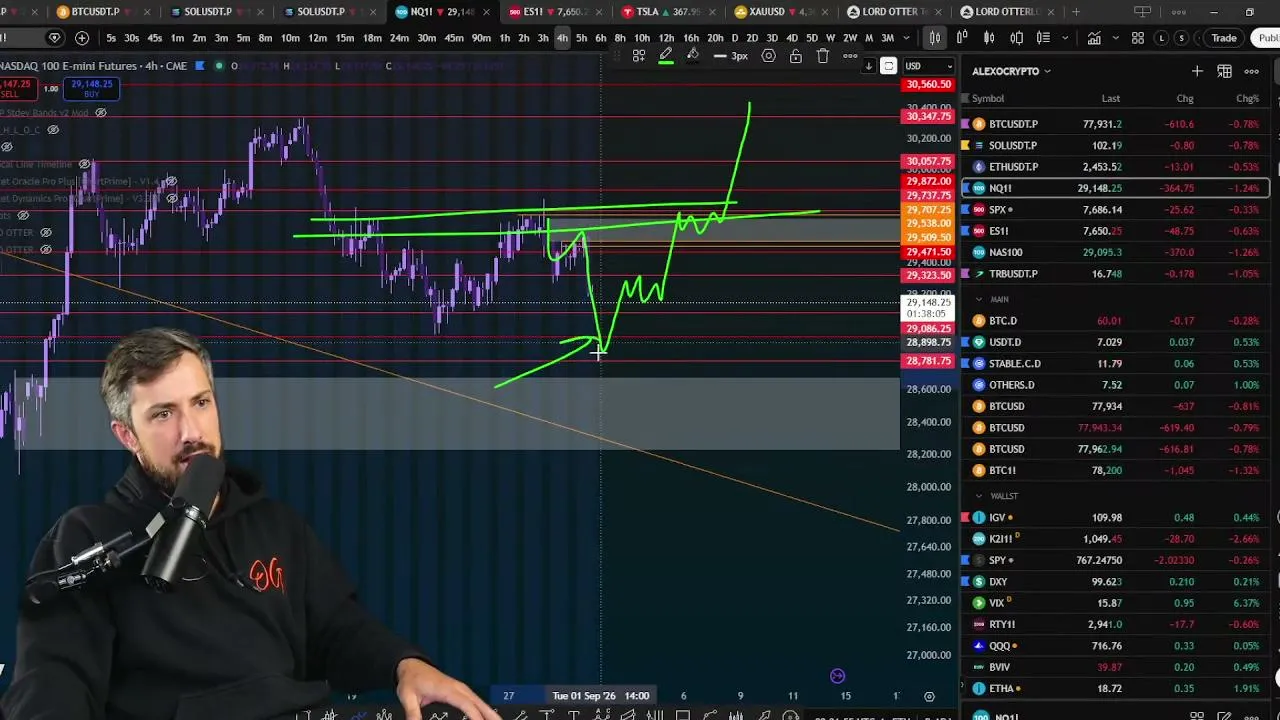
Task: Select DXY in the watchlist
Action: tap(1115, 582)
